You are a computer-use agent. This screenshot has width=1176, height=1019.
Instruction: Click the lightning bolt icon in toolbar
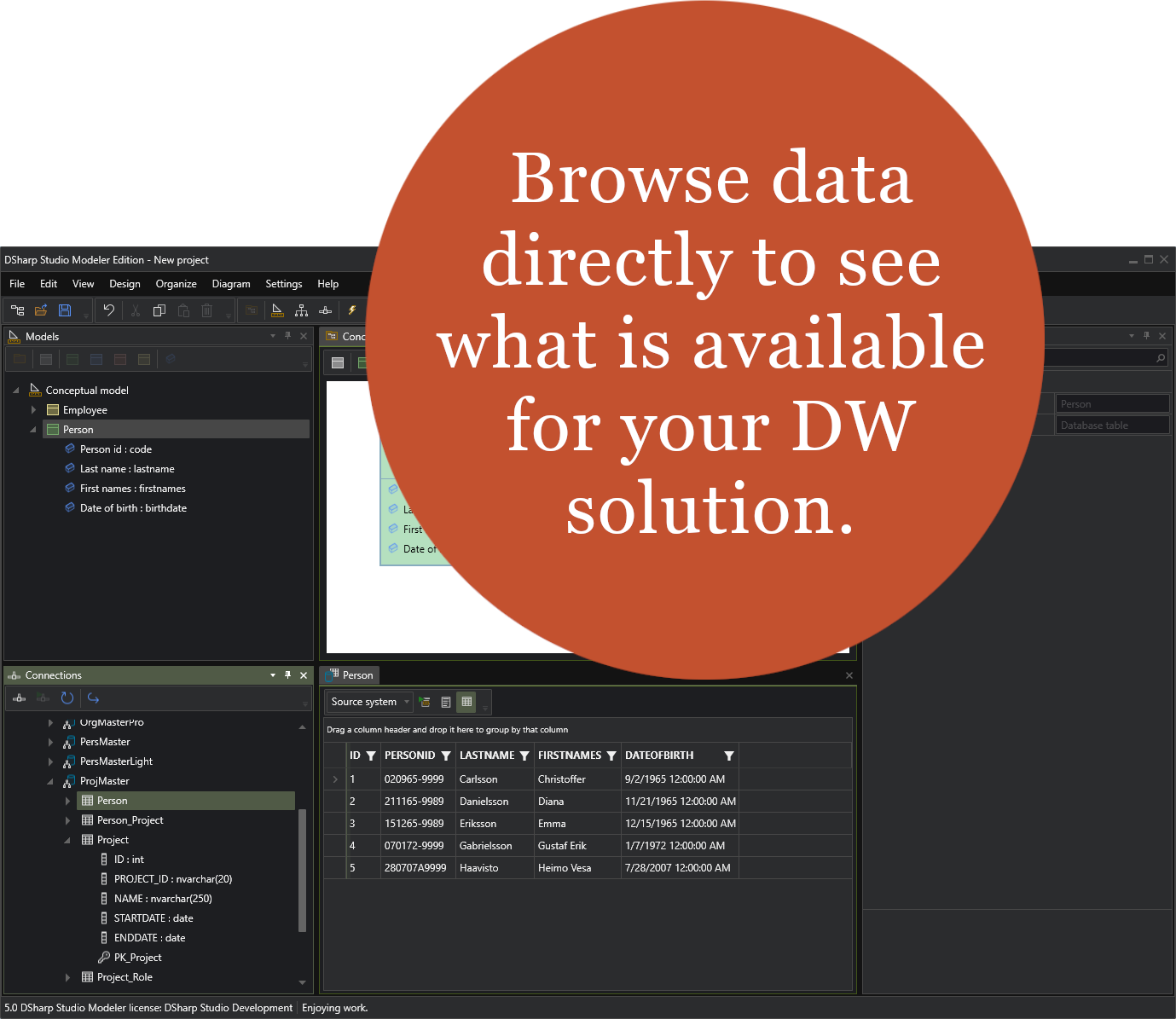coord(351,310)
